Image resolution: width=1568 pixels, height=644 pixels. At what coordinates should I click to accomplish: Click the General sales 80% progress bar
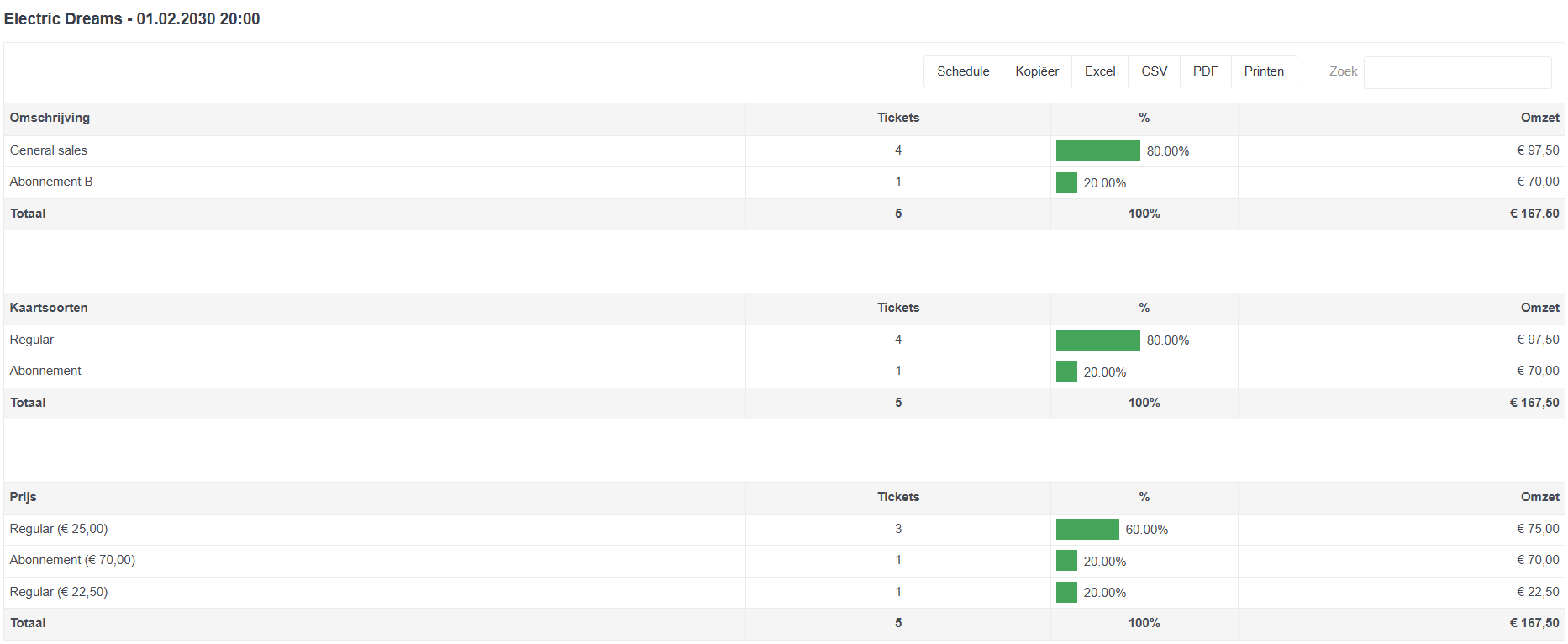1098,150
